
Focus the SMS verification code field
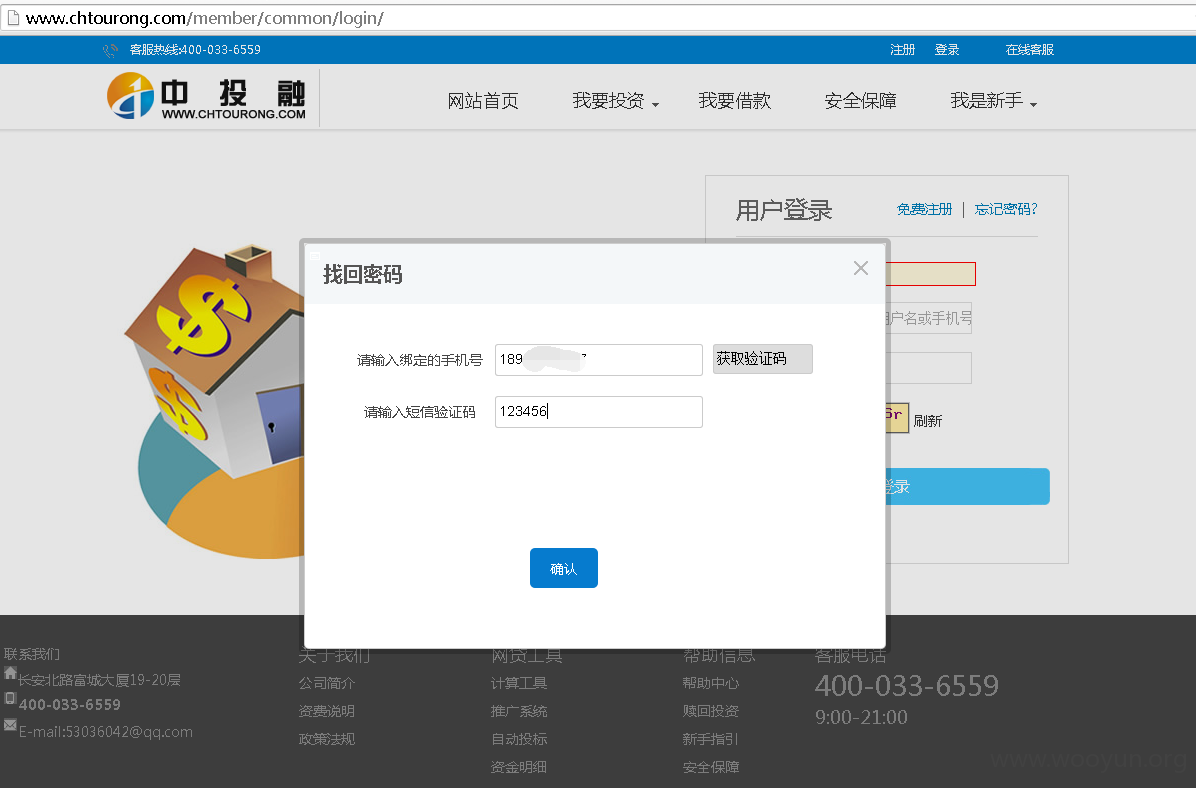599,412
